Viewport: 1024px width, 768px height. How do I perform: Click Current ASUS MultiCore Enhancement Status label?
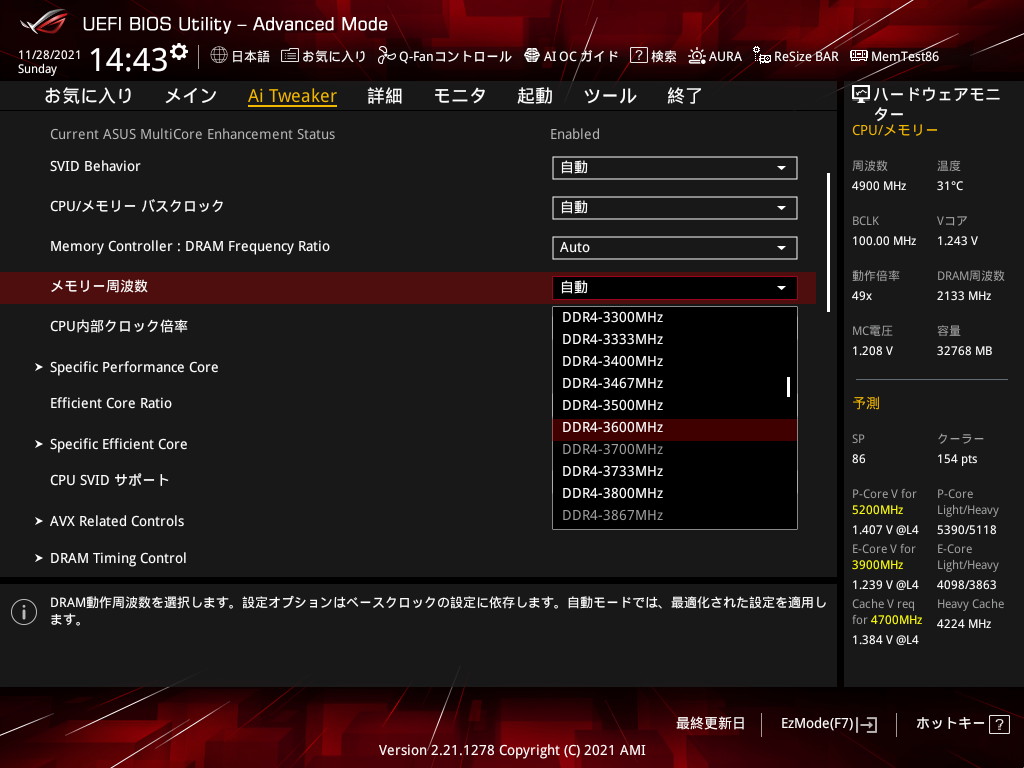[x=193, y=135]
